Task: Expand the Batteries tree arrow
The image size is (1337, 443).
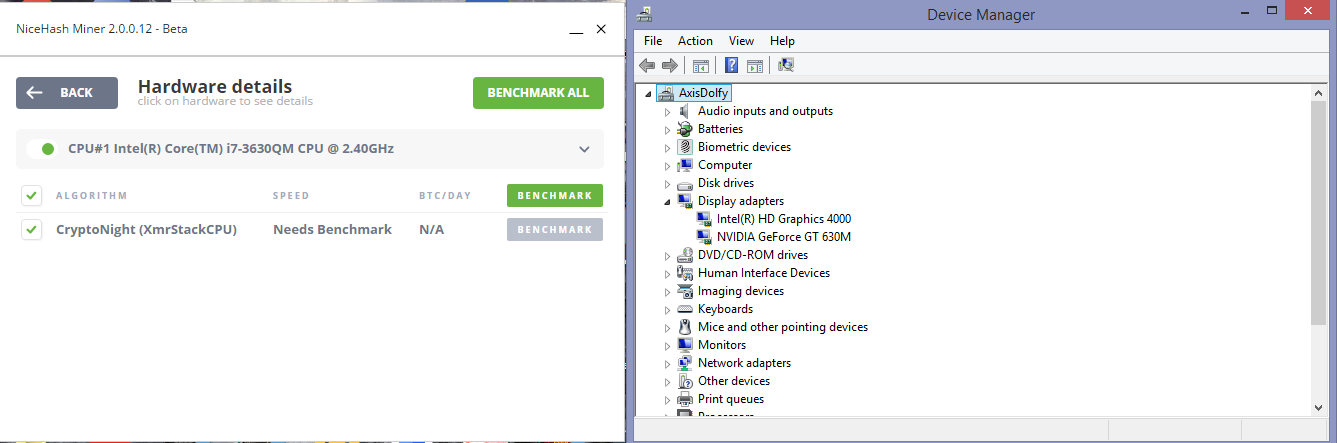Action: pyautogui.click(x=668, y=129)
